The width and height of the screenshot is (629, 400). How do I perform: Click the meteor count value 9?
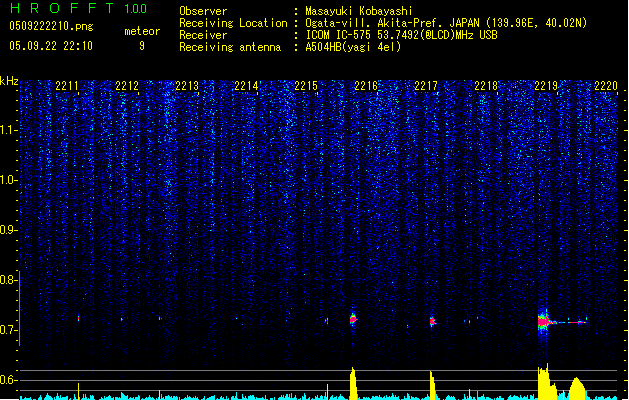(142, 46)
